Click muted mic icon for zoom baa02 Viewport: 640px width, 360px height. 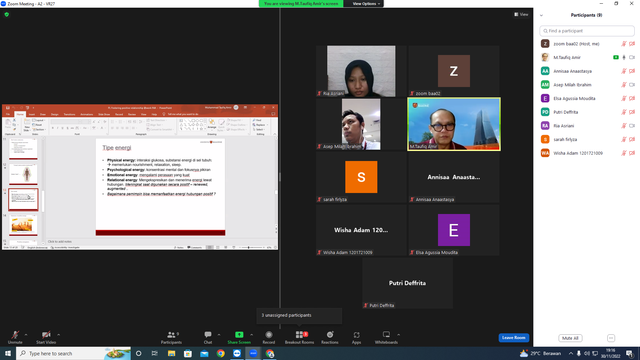(x=624, y=44)
